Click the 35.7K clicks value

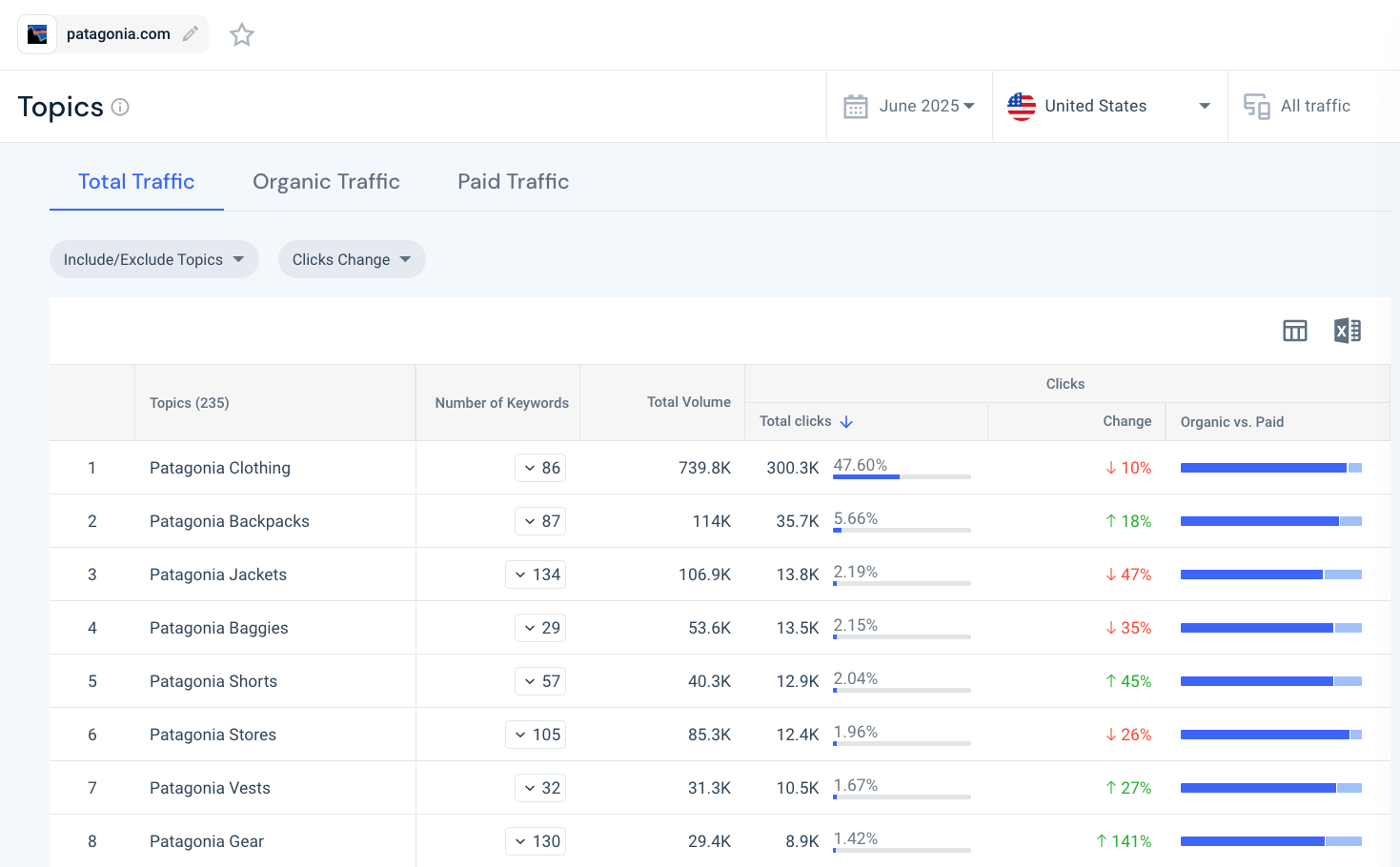[798, 521]
